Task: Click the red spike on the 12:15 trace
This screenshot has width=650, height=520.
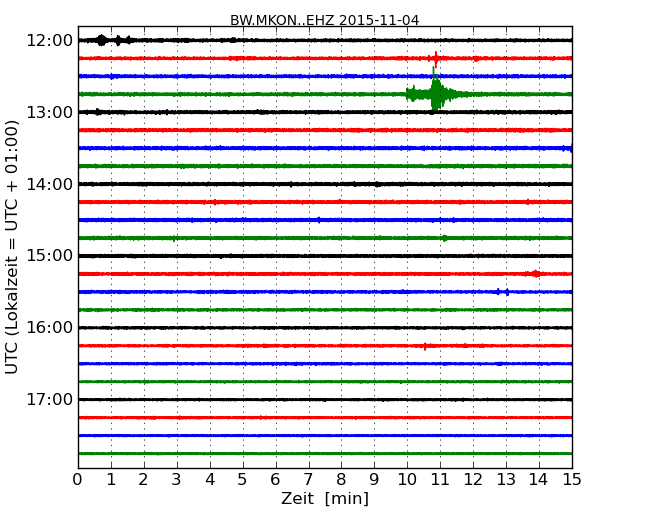Action: (x=436, y=58)
